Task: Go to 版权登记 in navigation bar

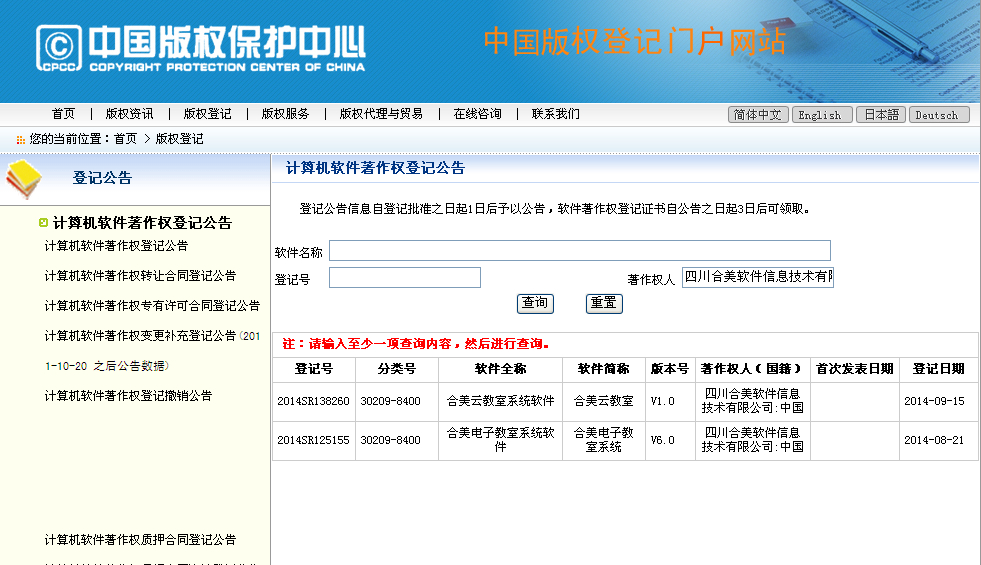Action: click(x=207, y=114)
